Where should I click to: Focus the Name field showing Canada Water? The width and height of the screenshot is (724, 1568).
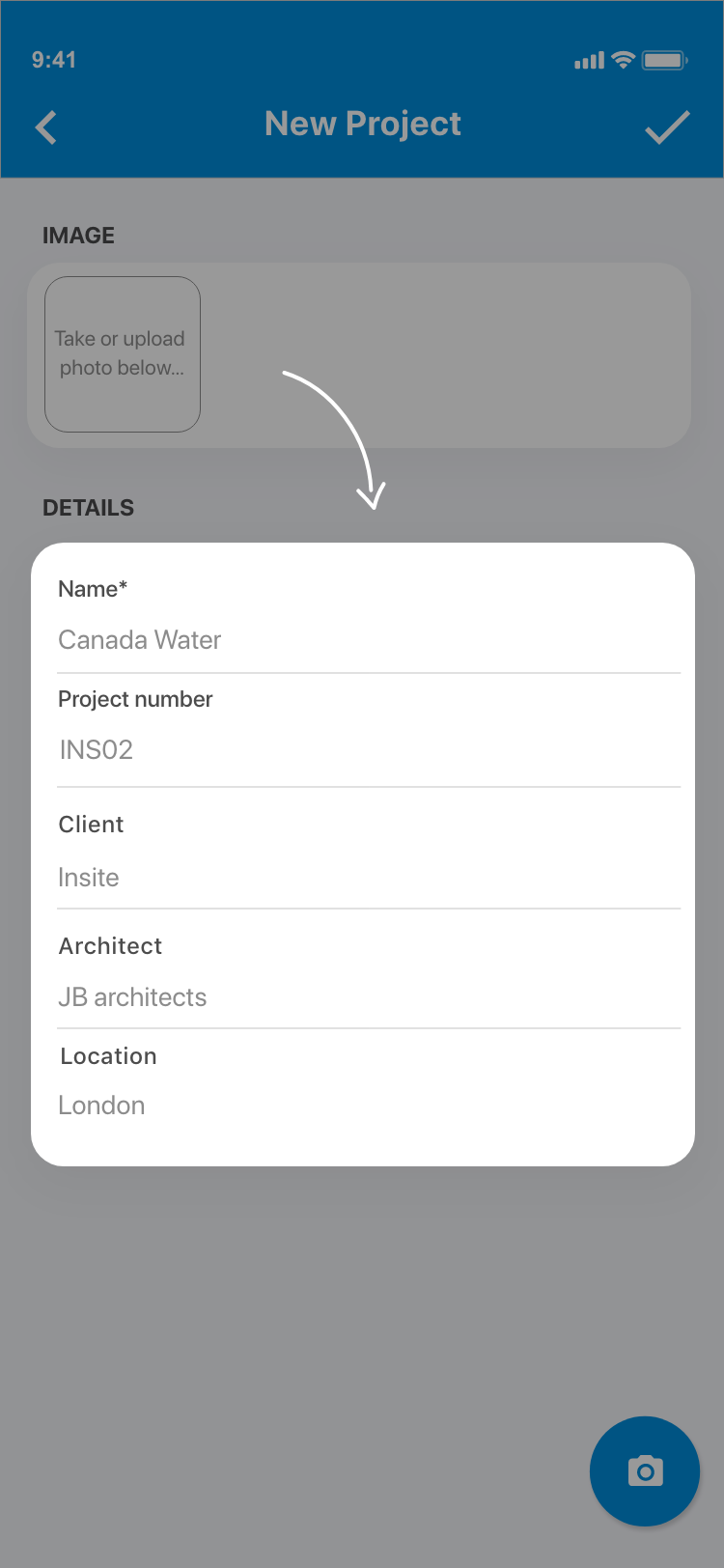point(140,640)
